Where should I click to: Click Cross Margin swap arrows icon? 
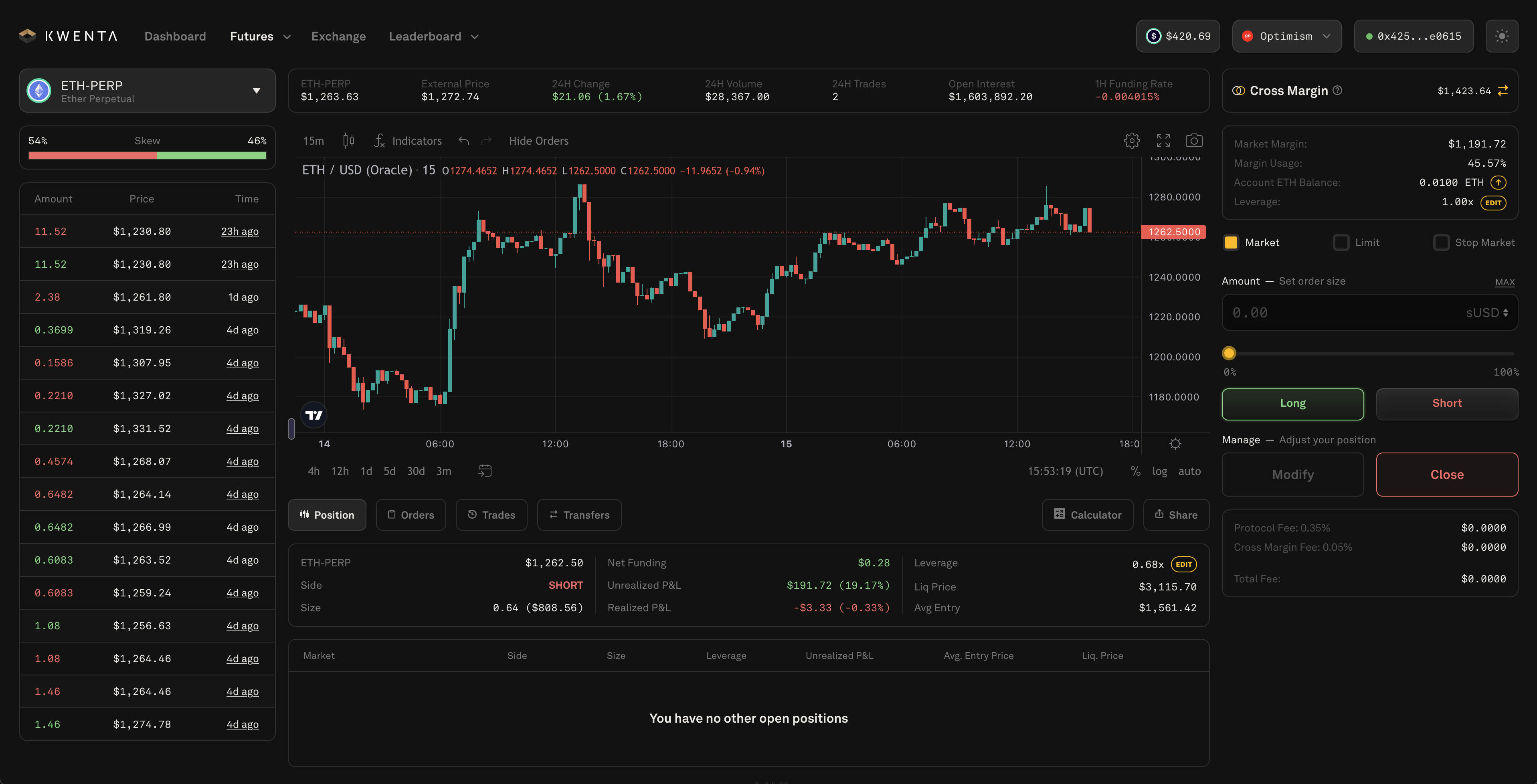pos(1503,91)
